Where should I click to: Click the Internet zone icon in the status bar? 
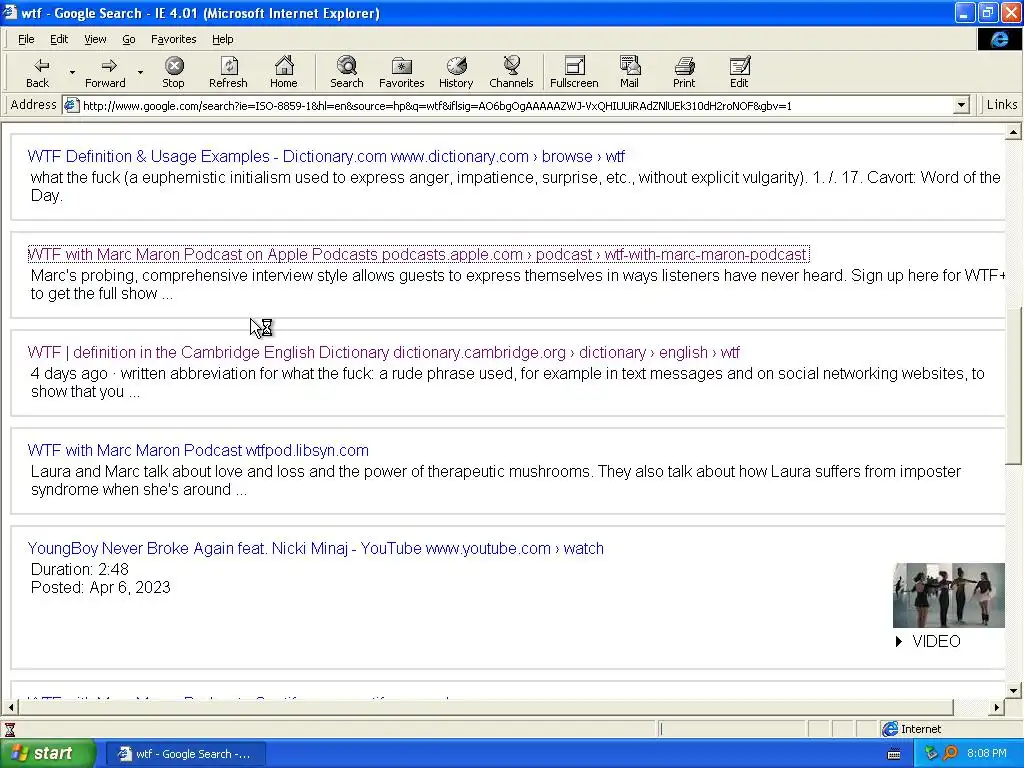click(889, 729)
